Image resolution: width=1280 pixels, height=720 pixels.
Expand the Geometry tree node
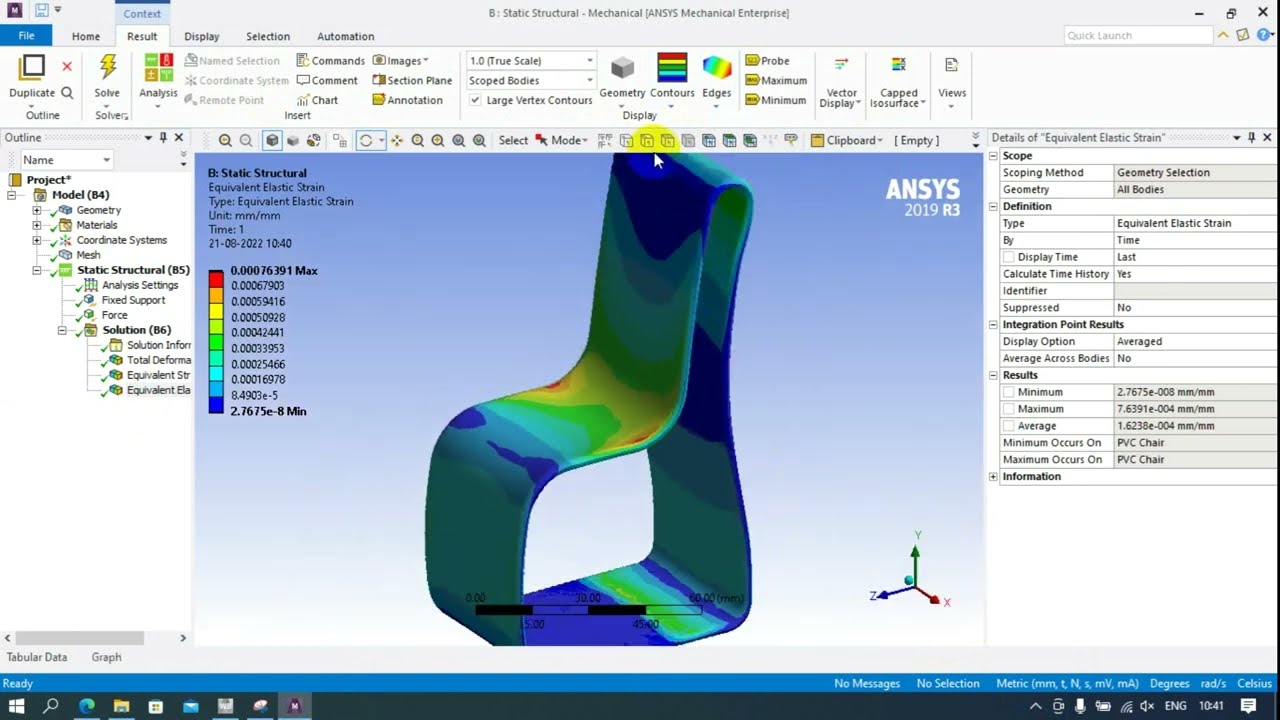(37, 210)
